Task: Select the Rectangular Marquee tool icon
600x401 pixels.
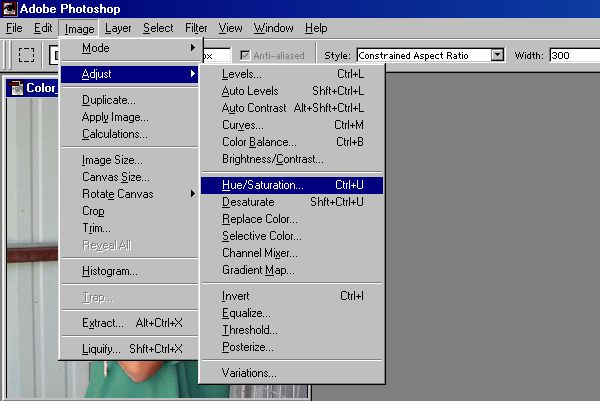Action: pos(26,55)
